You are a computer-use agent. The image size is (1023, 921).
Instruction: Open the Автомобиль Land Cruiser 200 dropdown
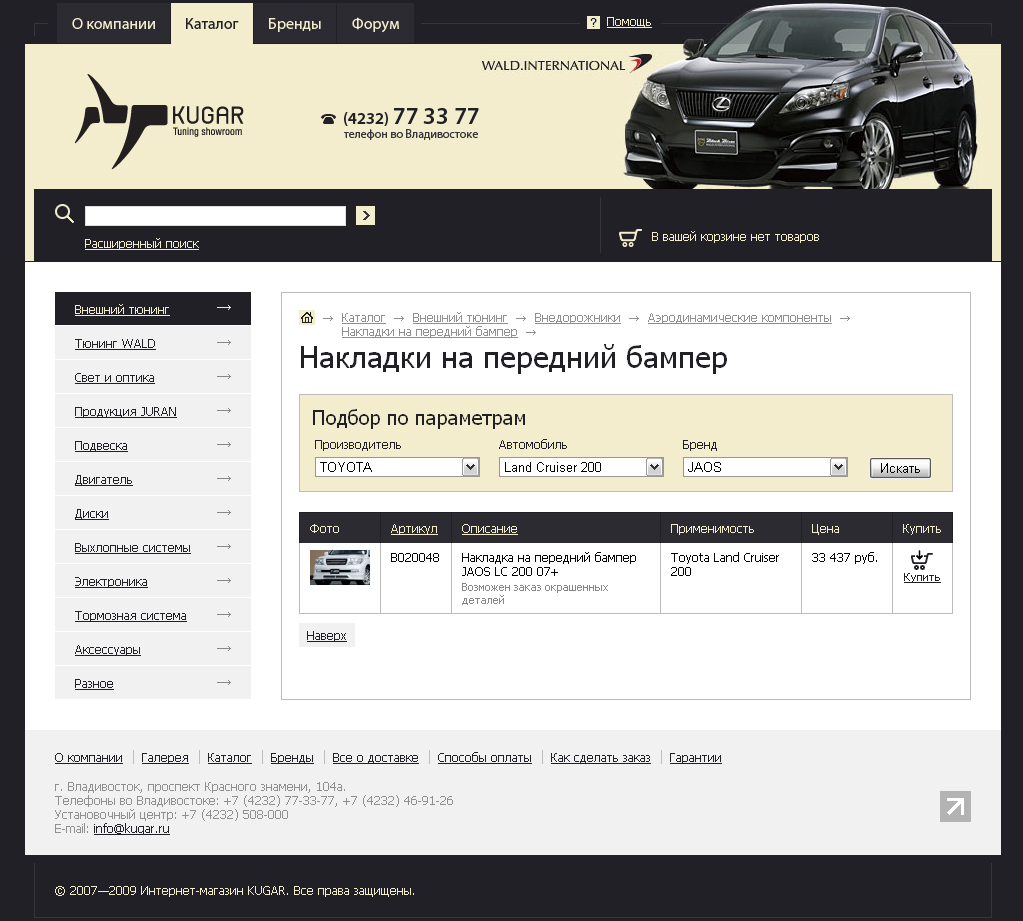click(581, 467)
